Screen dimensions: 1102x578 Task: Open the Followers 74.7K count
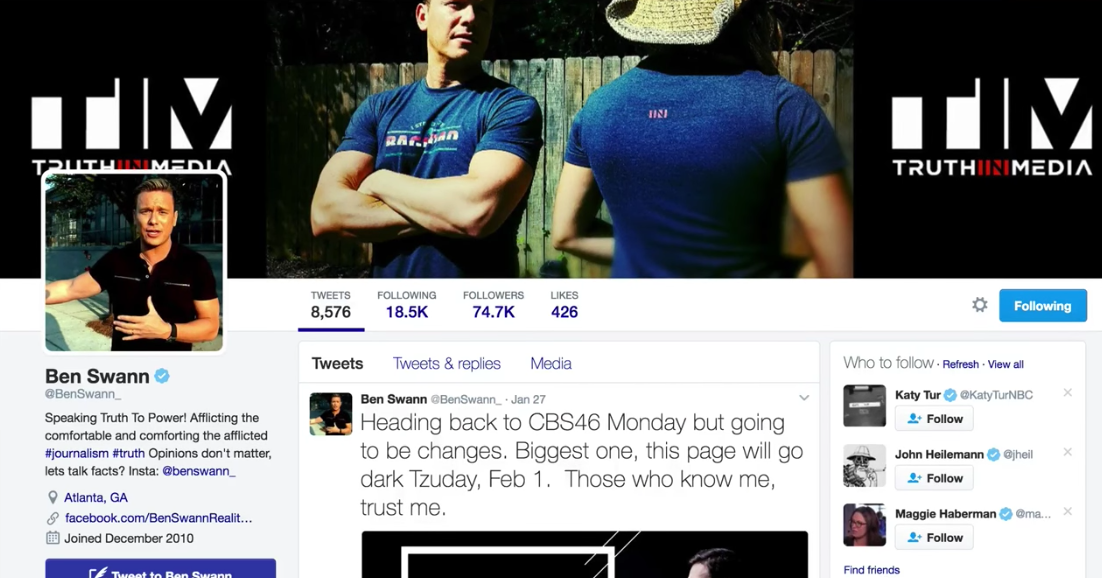[493, 305]
